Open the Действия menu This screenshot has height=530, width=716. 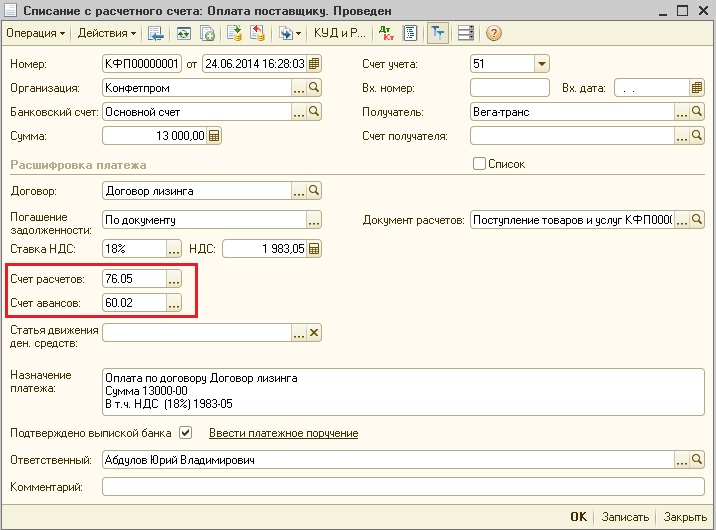[x=106, y=33]
